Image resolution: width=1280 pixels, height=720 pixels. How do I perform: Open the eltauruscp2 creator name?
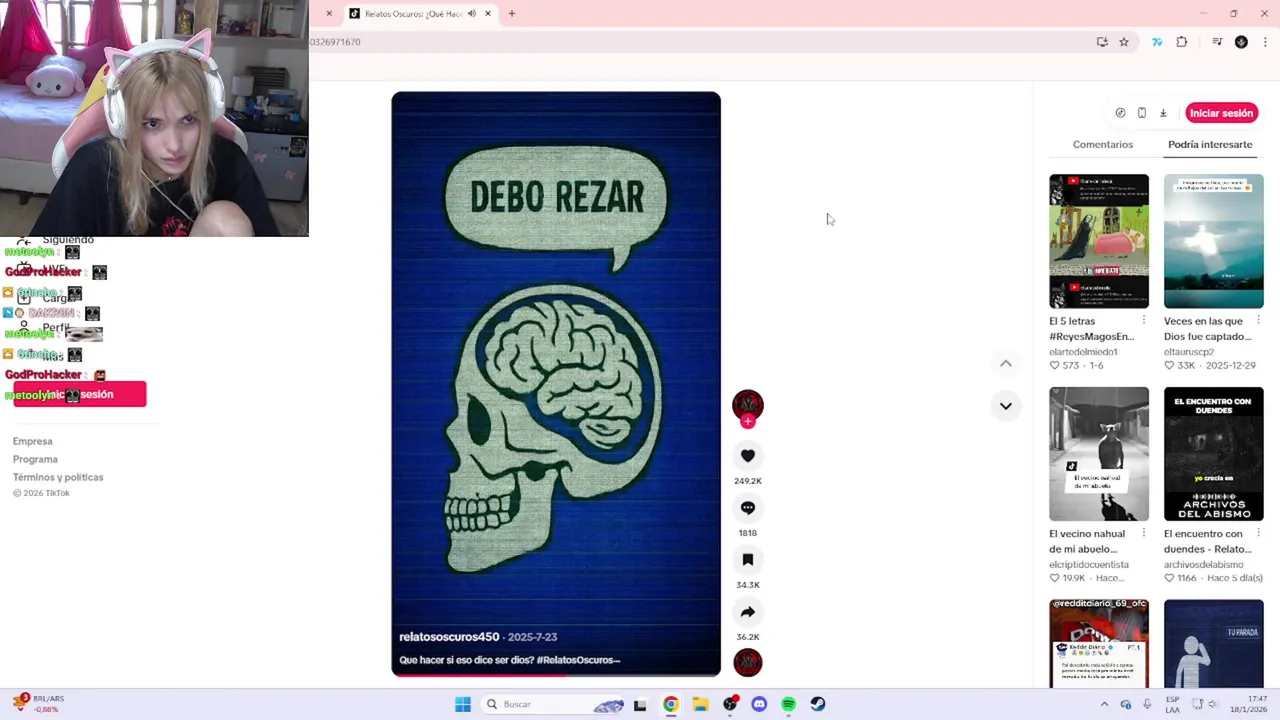coord(1189,352)
